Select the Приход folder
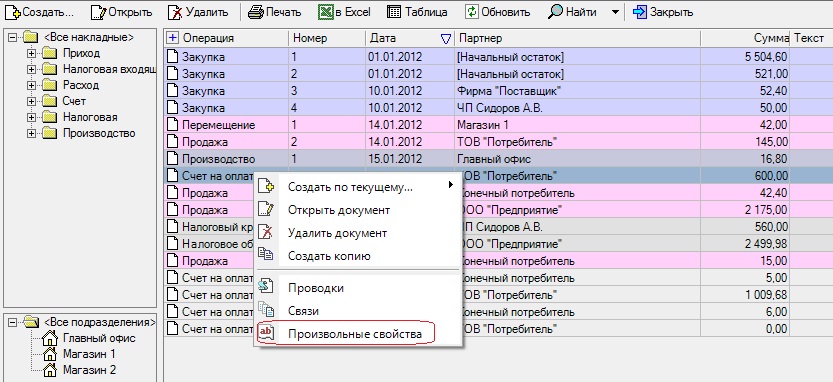The image size is (833, 382). (x=81, y=53)
